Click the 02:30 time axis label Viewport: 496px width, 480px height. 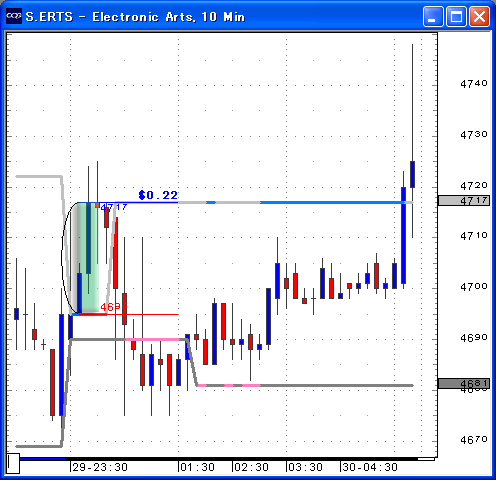(x=251, y=467)
